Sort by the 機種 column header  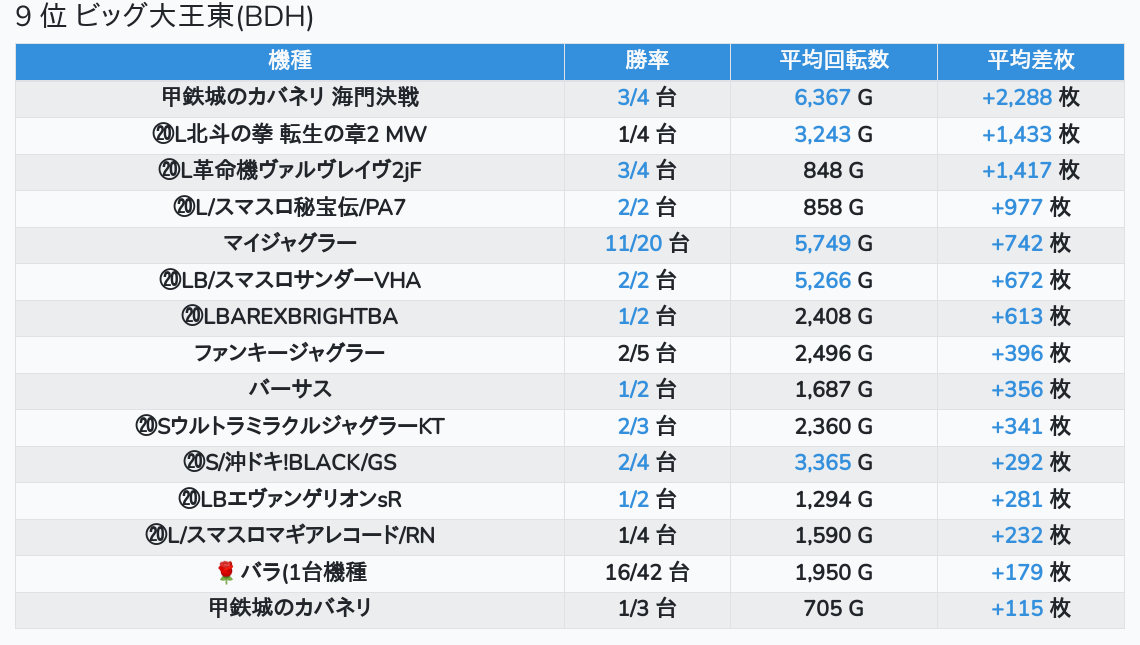[290, 61]
